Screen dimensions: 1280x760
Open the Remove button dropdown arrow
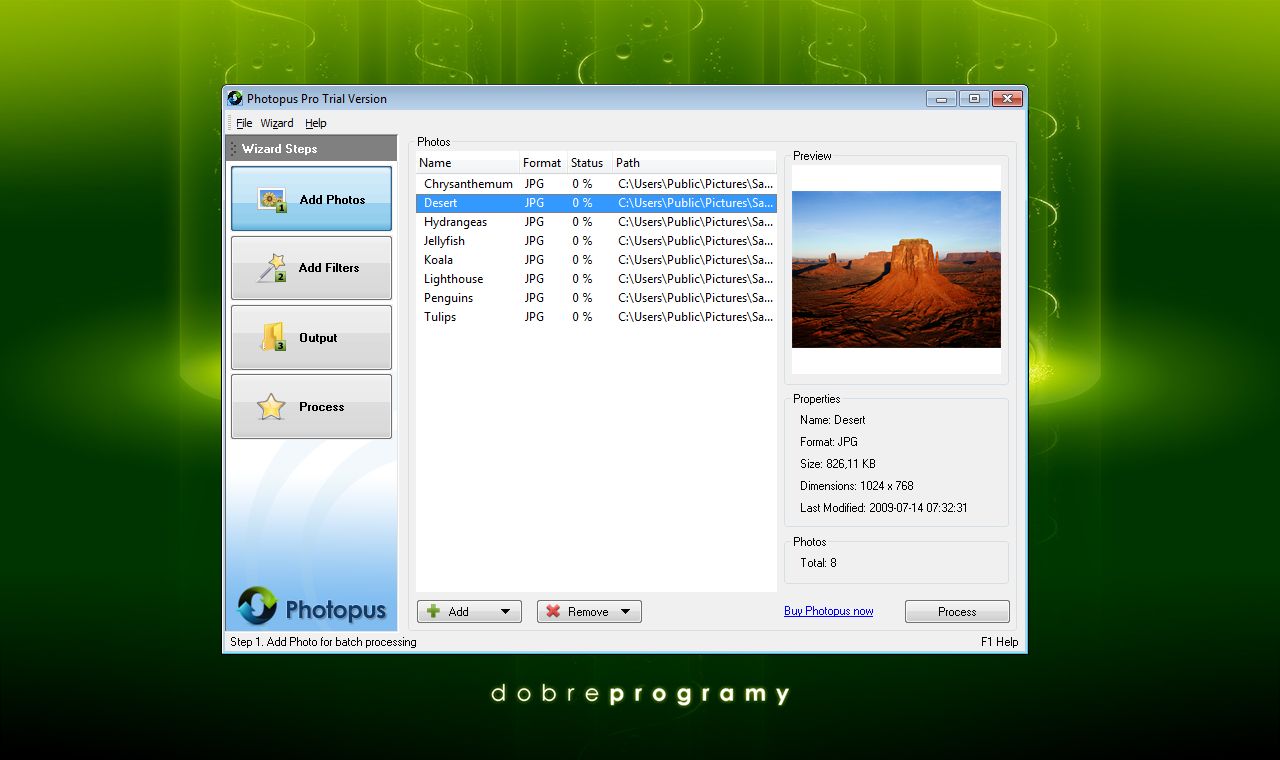coord(626,611)
